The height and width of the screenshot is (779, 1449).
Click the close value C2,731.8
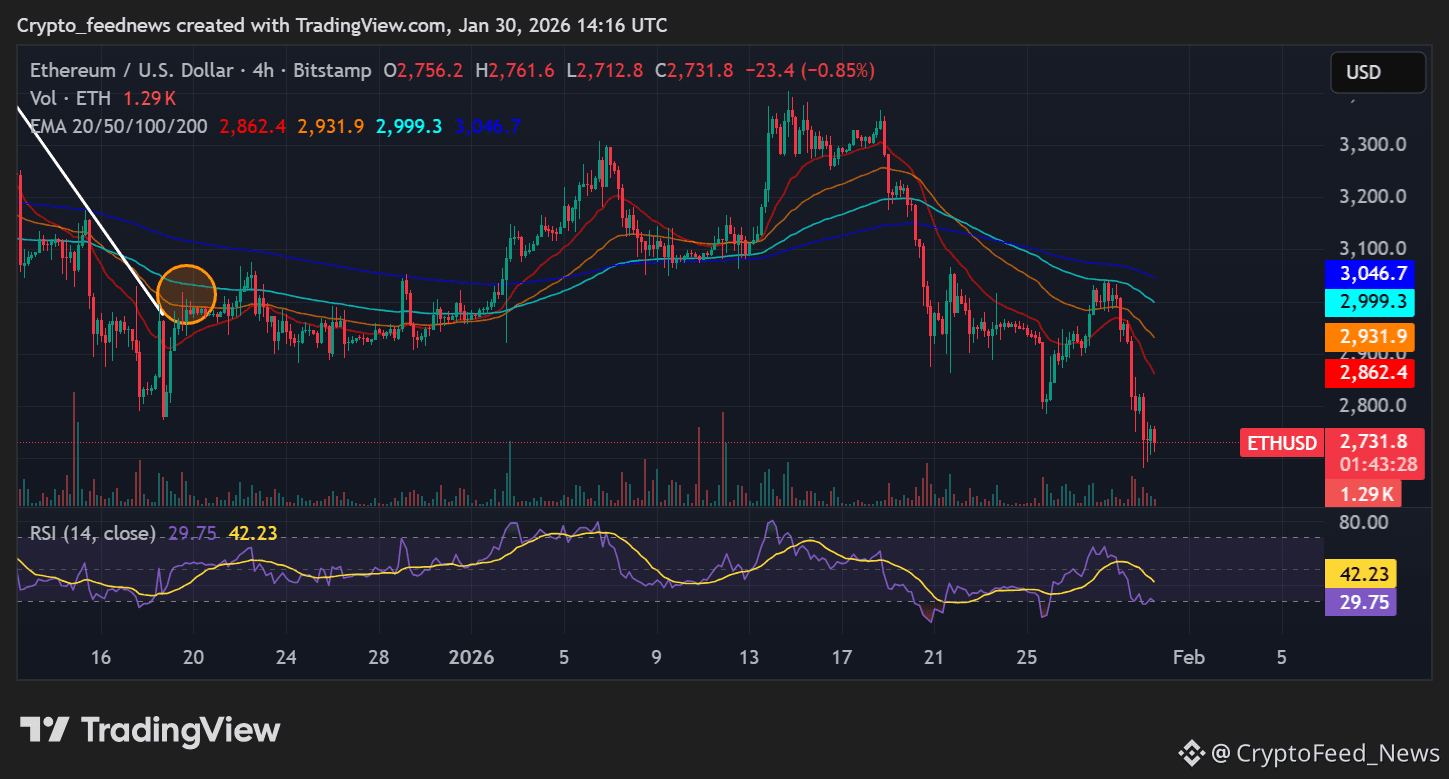click(695, 71)
